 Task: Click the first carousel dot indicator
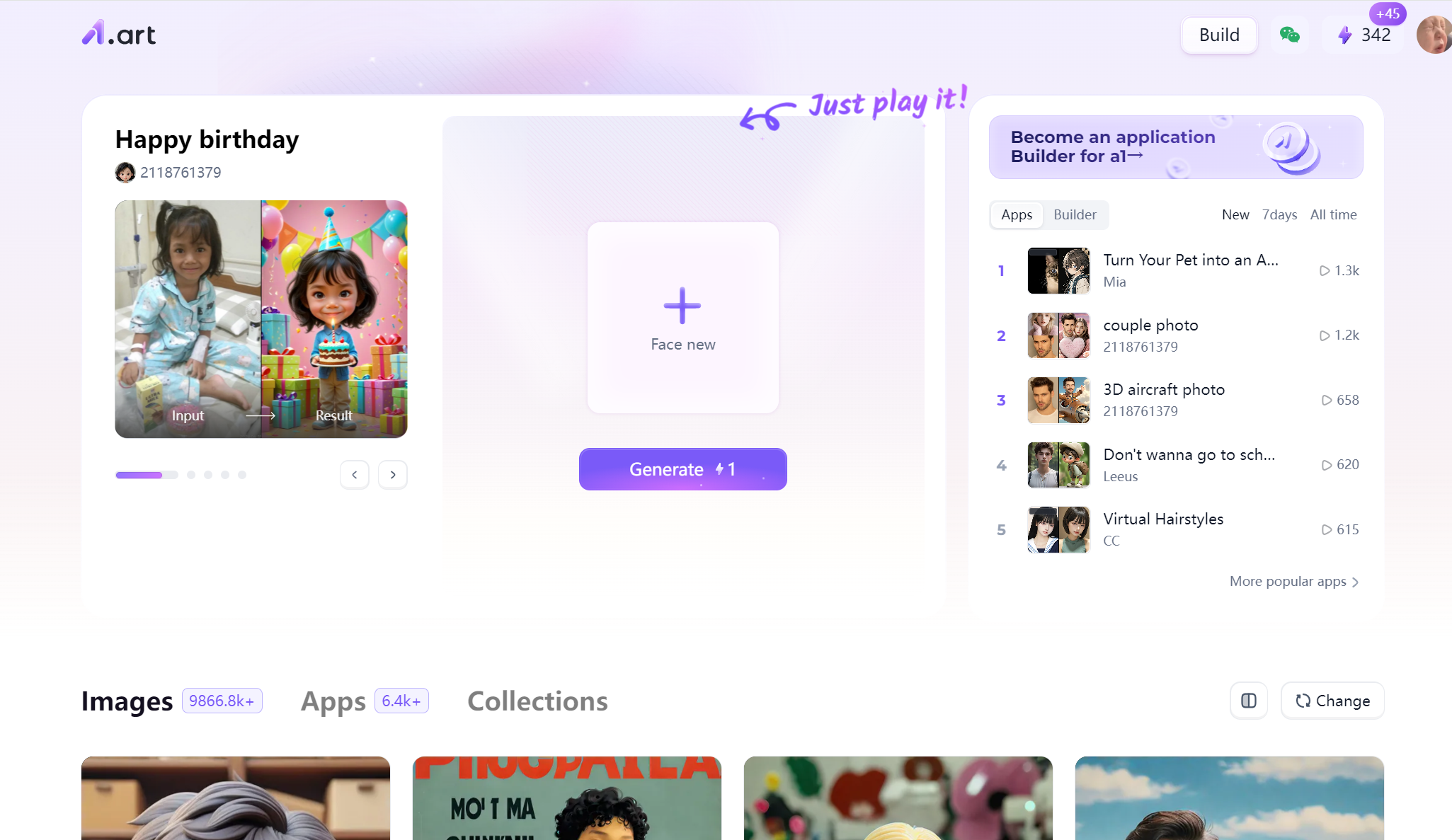point(139,475)
